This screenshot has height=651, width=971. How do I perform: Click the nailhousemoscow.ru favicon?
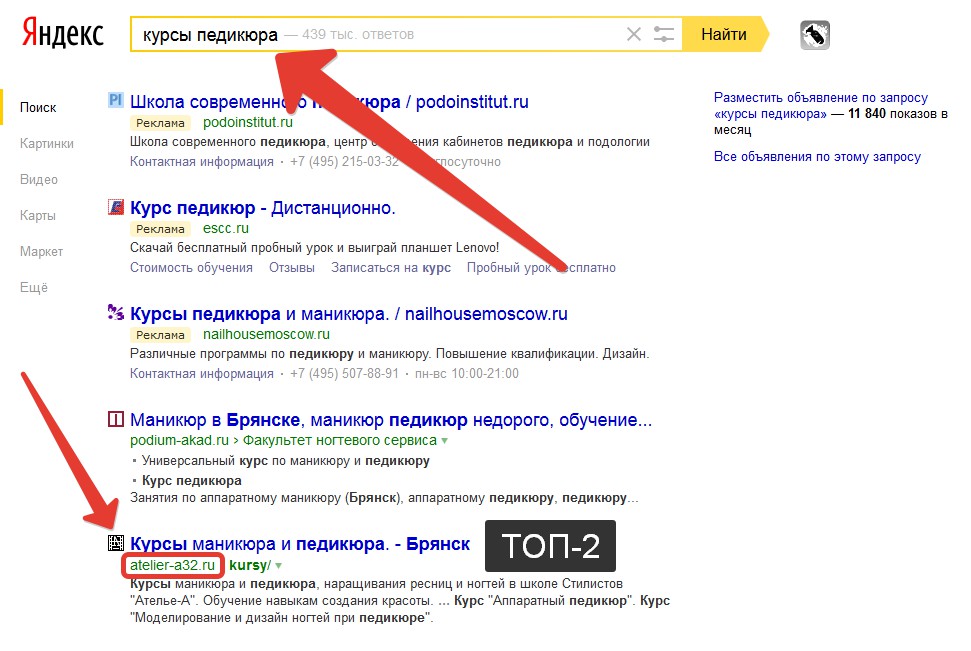pyautogui.click(x=115, y=312)
